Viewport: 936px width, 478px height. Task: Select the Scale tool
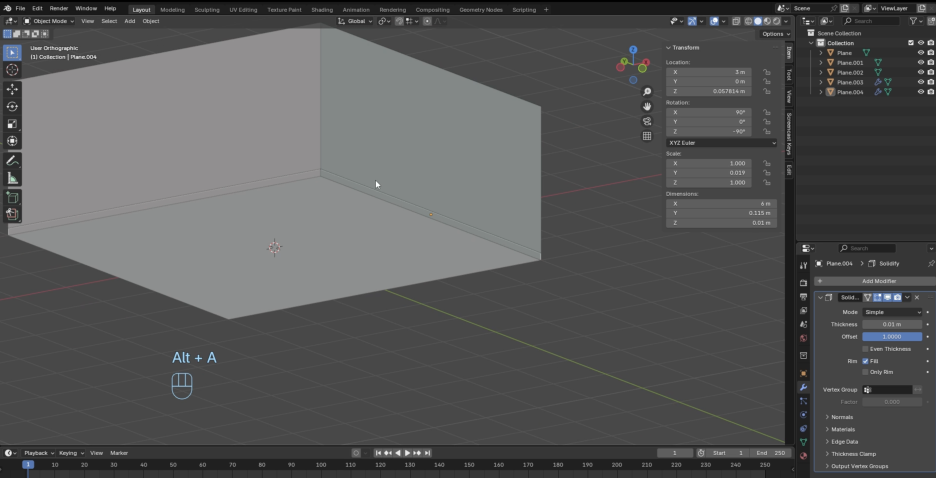pyautogui.click(x=12, y=124)
